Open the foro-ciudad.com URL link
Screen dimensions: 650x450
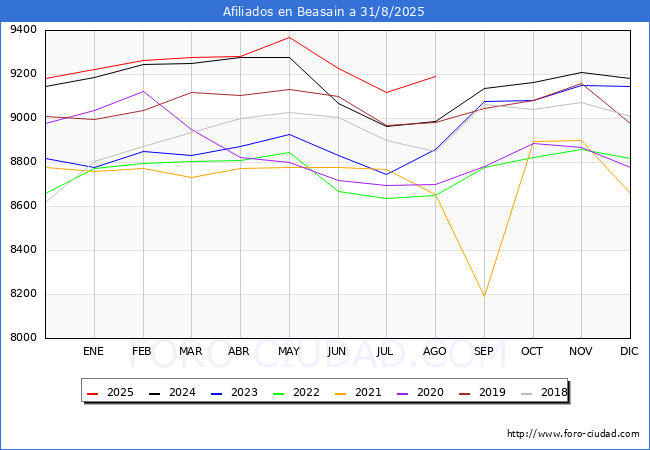[x=573, y=434]
